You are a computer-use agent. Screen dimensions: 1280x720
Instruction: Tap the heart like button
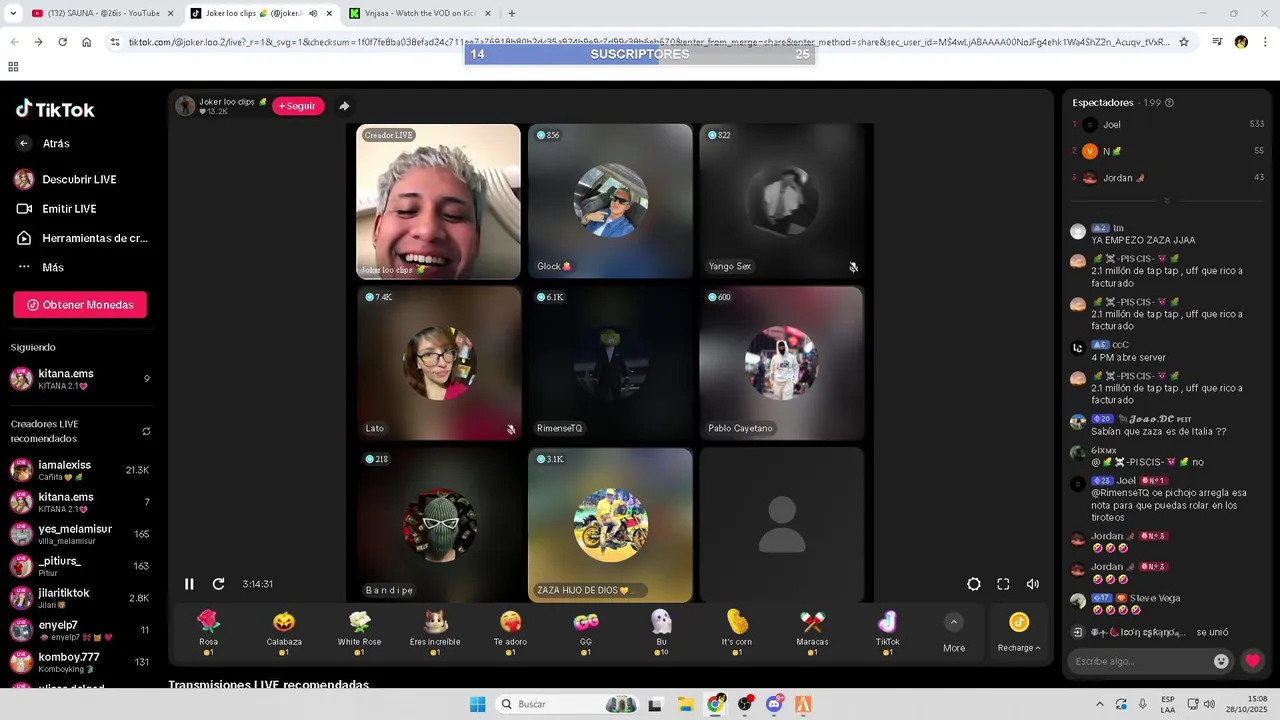click(x=1253, y=661)
